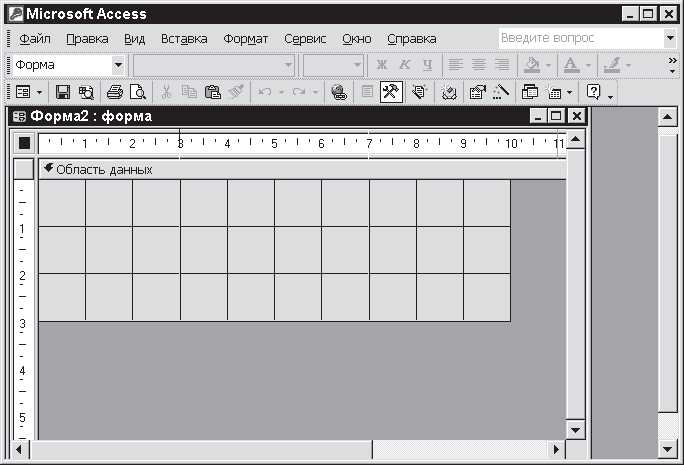
Task: Expand the "Введите вопрос" help box dropdown
Action: point(670,38)
